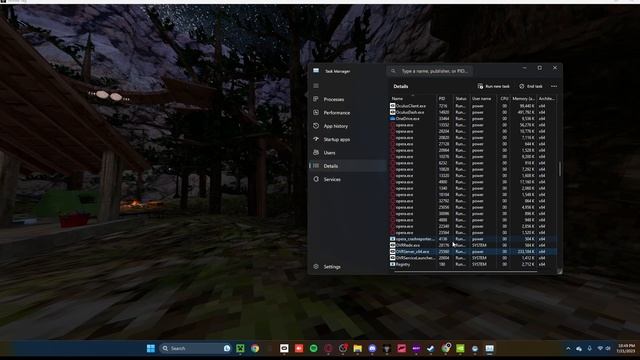This screenshot has width=640, height=360.
Task: Open the taskbar clock and date
Action: 626,348
